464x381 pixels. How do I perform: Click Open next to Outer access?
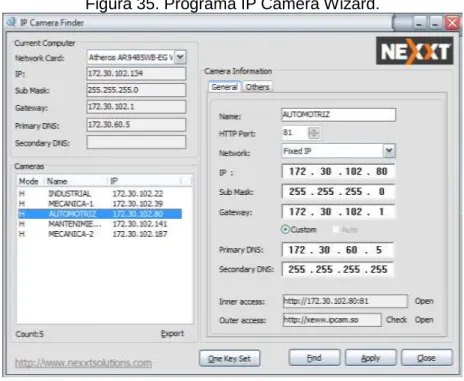[x=424, y=320]
